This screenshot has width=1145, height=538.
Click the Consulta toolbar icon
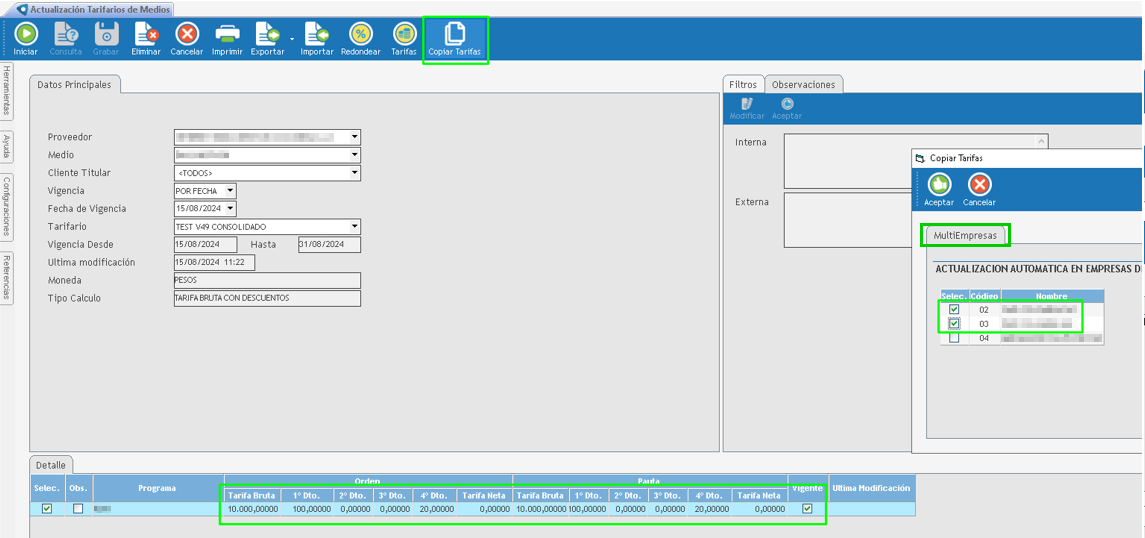(65, 39)
